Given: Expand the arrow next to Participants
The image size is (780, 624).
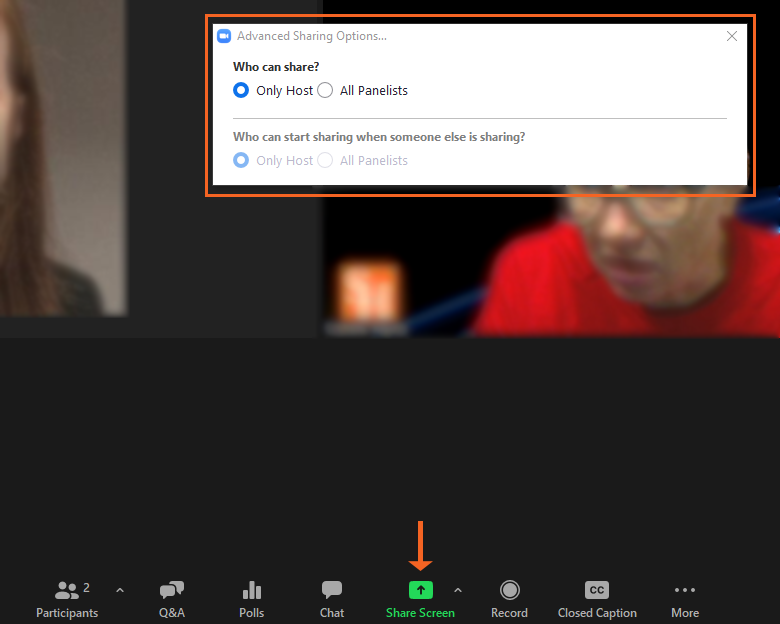Looking at the screenshot, I should tap(120, 590).
